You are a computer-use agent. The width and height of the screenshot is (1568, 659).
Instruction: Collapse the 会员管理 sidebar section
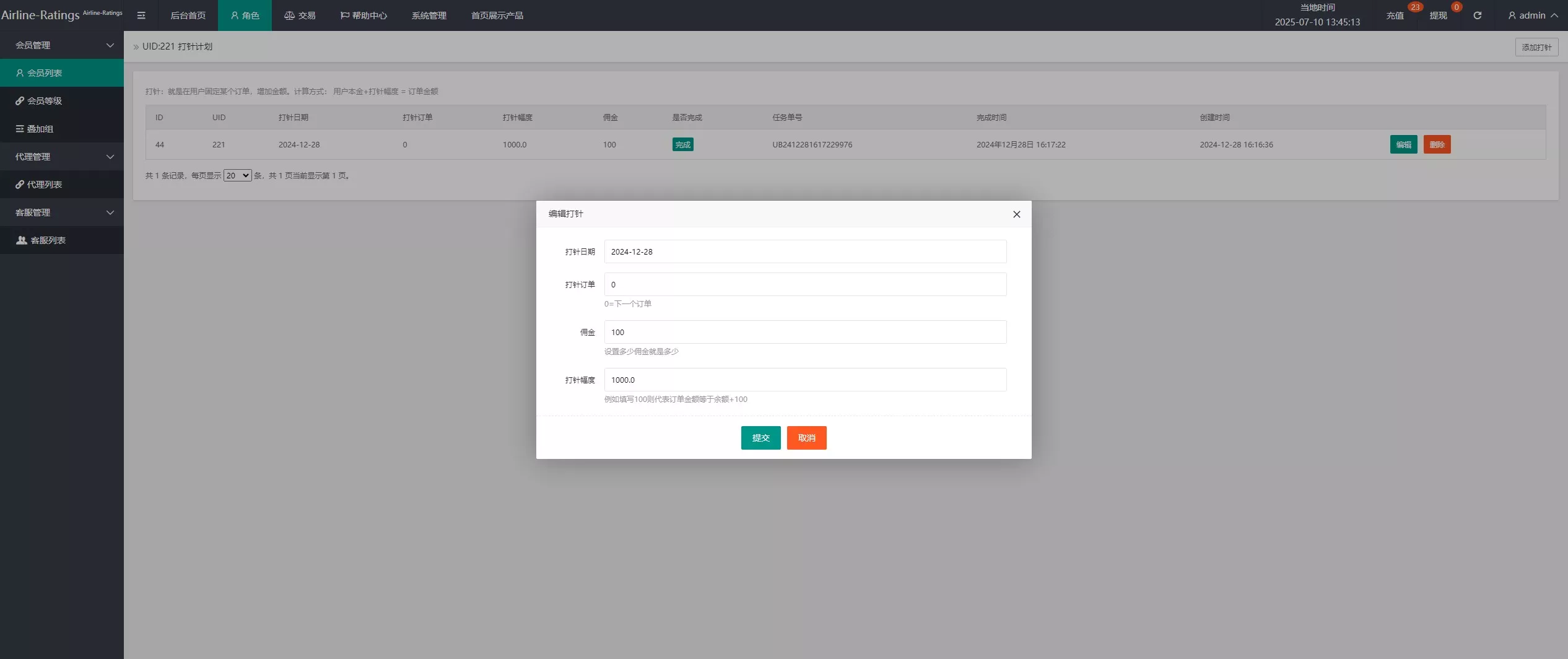[62, 45]
